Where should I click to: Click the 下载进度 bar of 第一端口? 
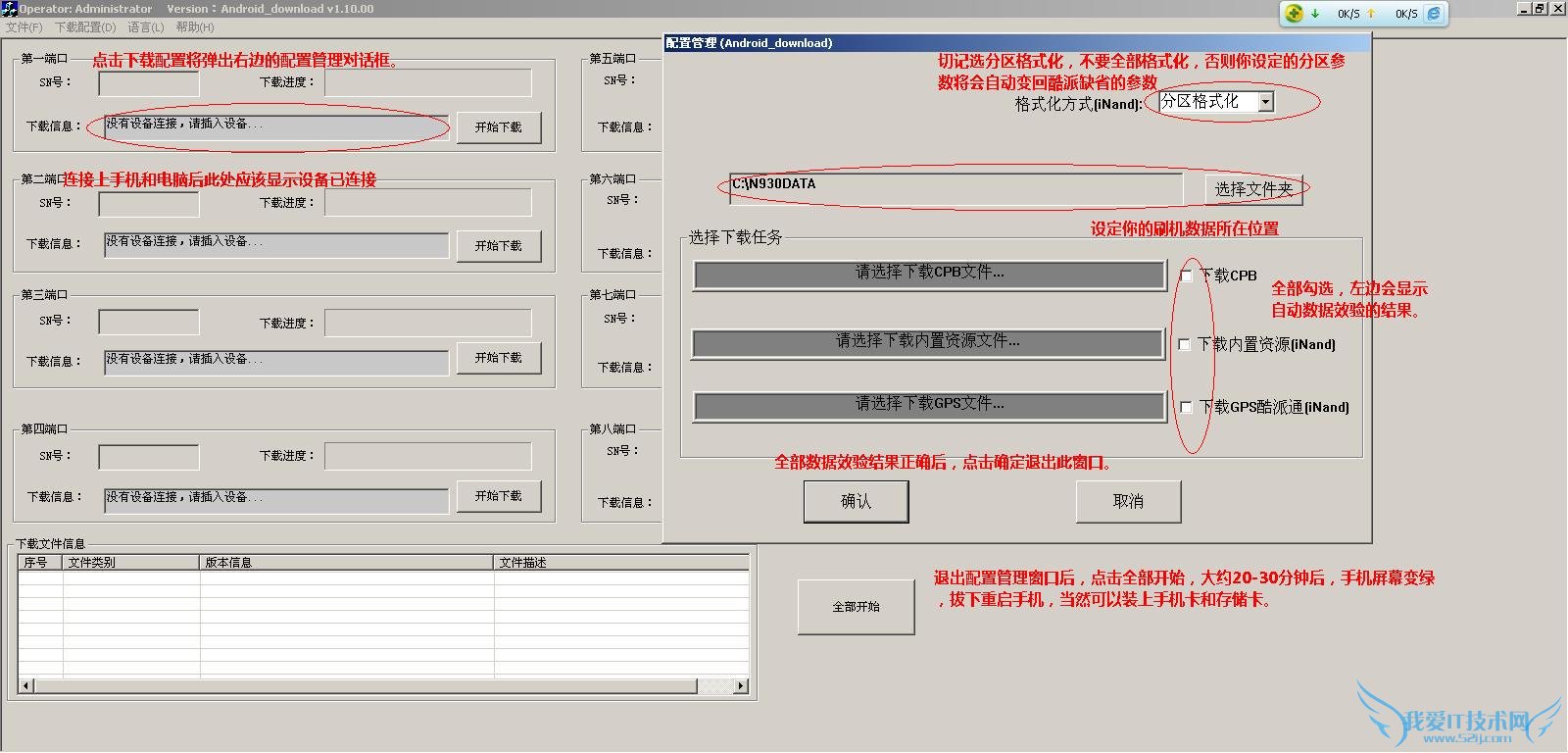(x=428, y=82)
